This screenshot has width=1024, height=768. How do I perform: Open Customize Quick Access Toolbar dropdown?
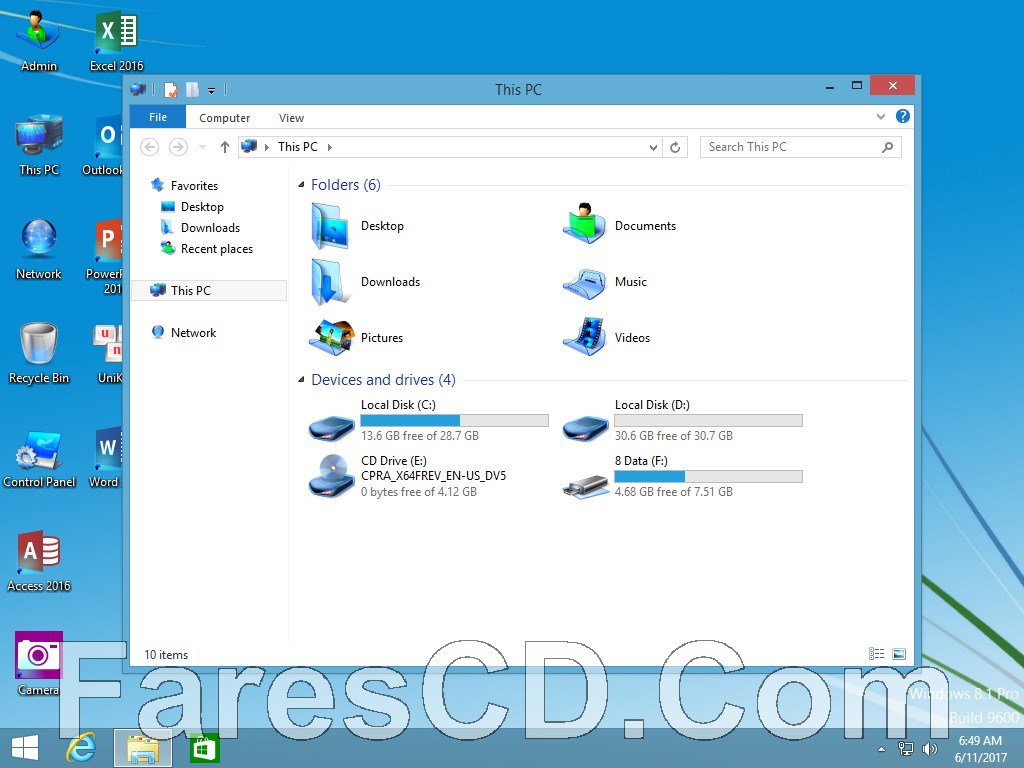(212, 91)
